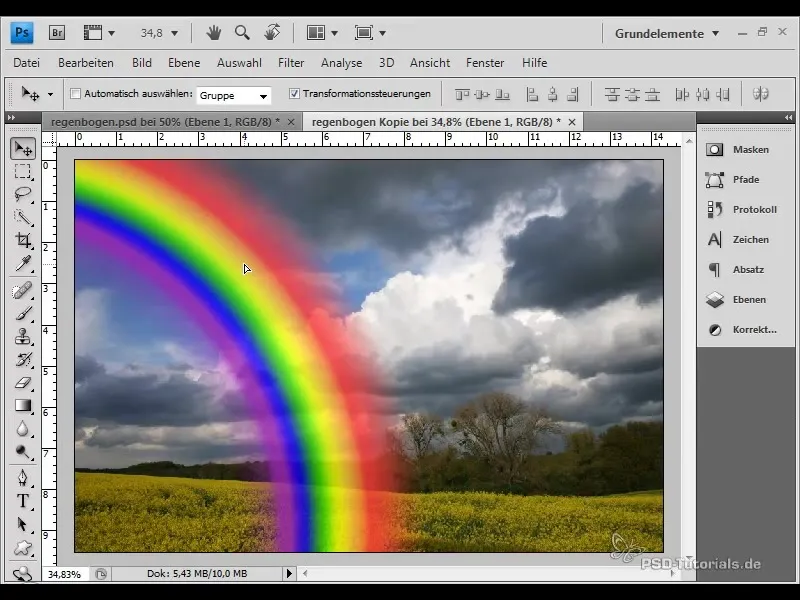Select the Custom Shape tool
Screen dimensions: 800x600
(x=23, y=547)
